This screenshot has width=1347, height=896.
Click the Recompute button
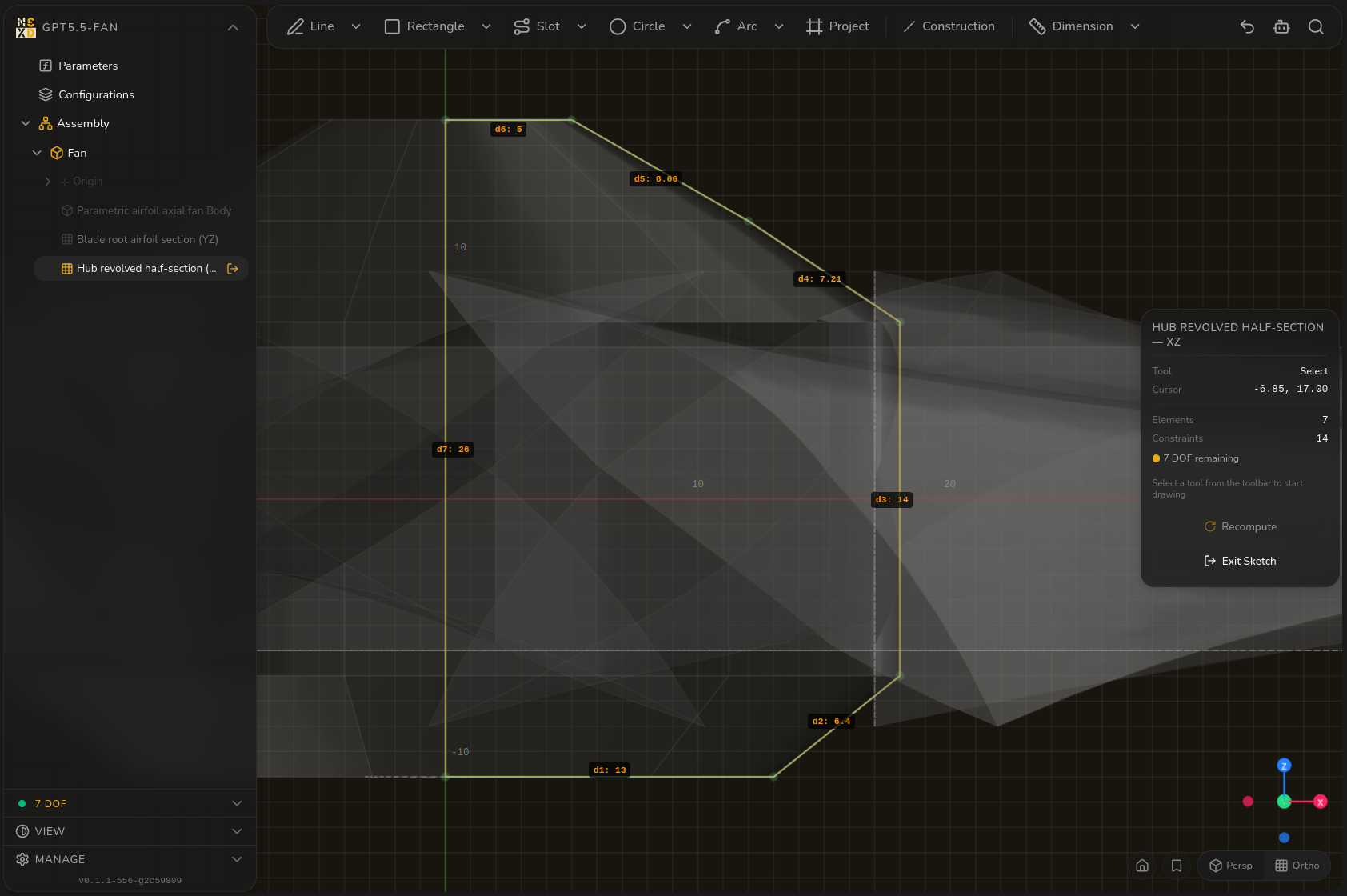tap(1240, 526)
